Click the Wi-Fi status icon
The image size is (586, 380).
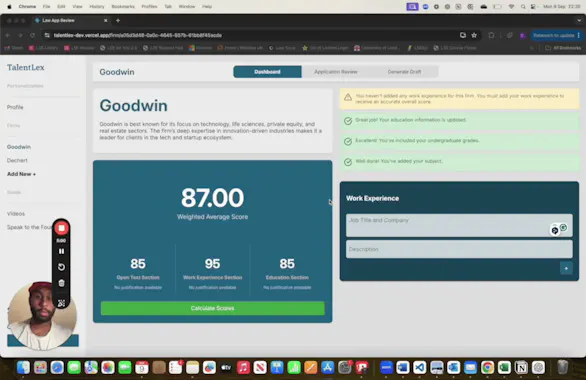tap(511, 7)
